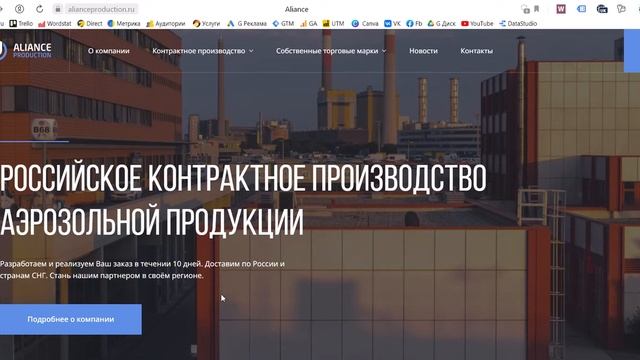Bookmark this page with the bookmark icon
Viewport: 640px width, 360px height.
click(536, 9)
